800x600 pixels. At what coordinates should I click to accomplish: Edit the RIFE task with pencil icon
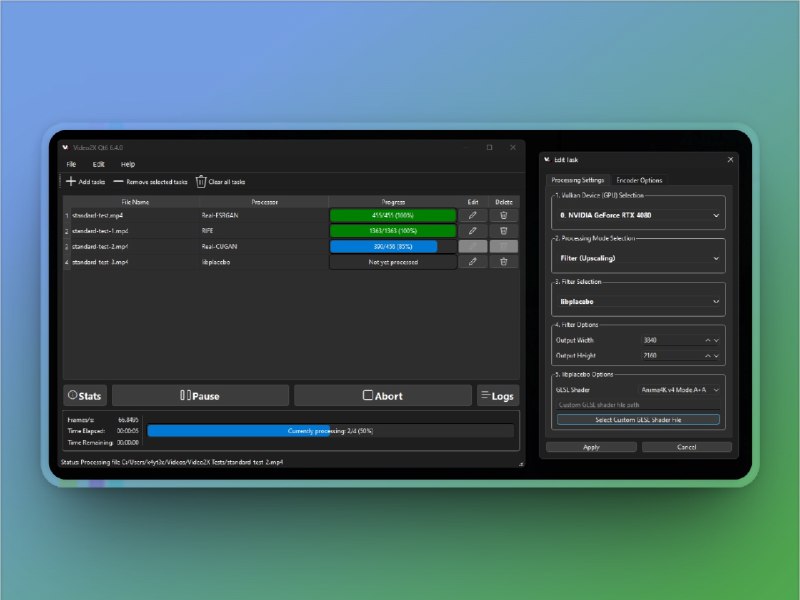tap(472, 231)
